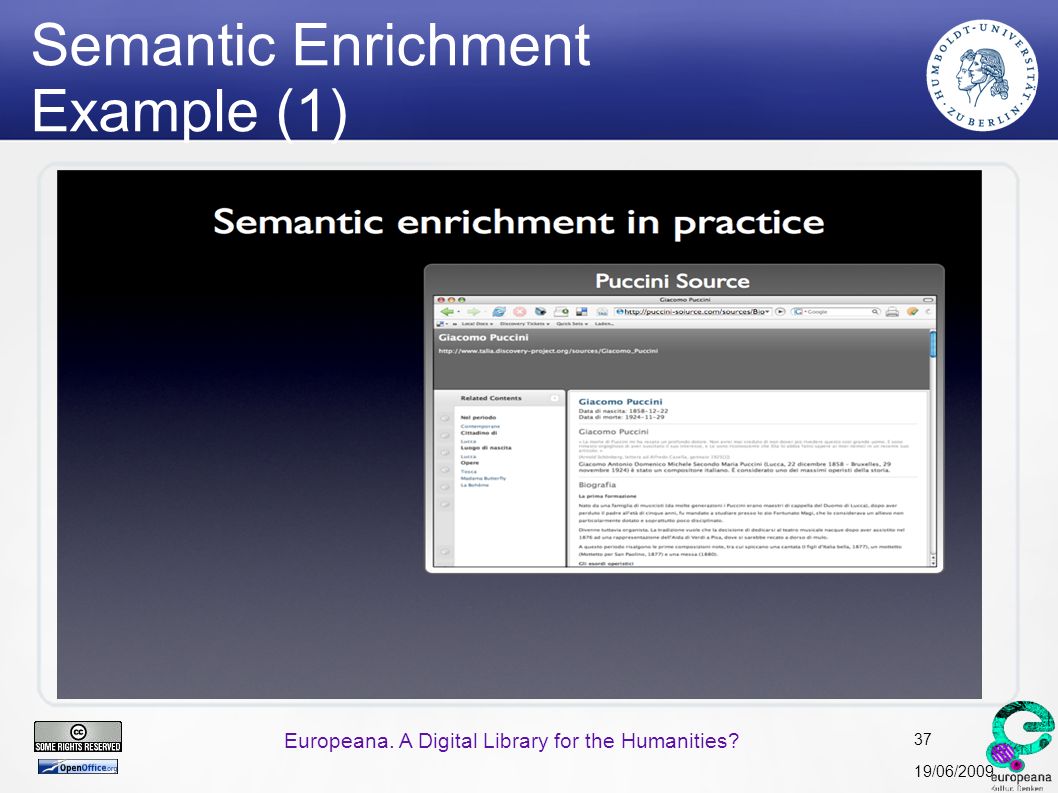Click the Puccini Source caption
The height and width of the screenshot is (793, 1058).
[x=672, y=281]
